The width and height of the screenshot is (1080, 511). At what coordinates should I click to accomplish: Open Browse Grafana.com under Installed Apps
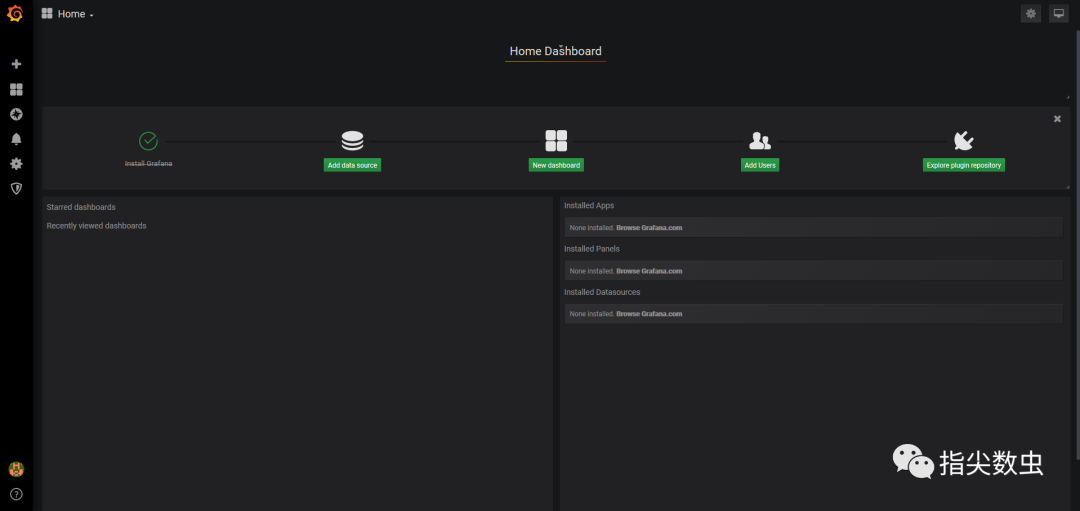point(649,228)
